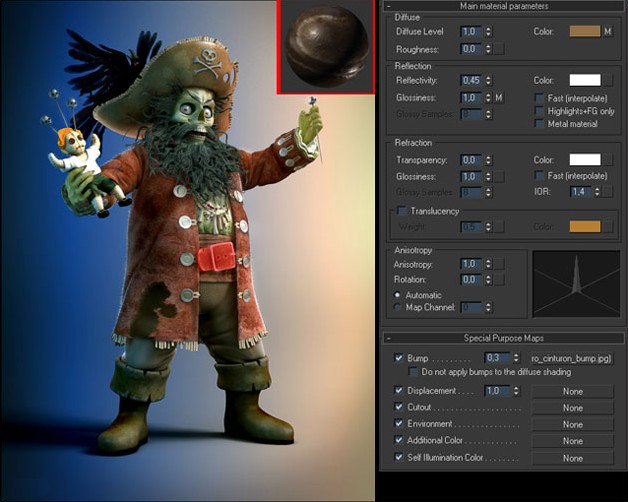This screenshot has height=502, width=628.
Task: Open the ro_cinturon_bump.jpg bump map button
Action: point(571,357)
